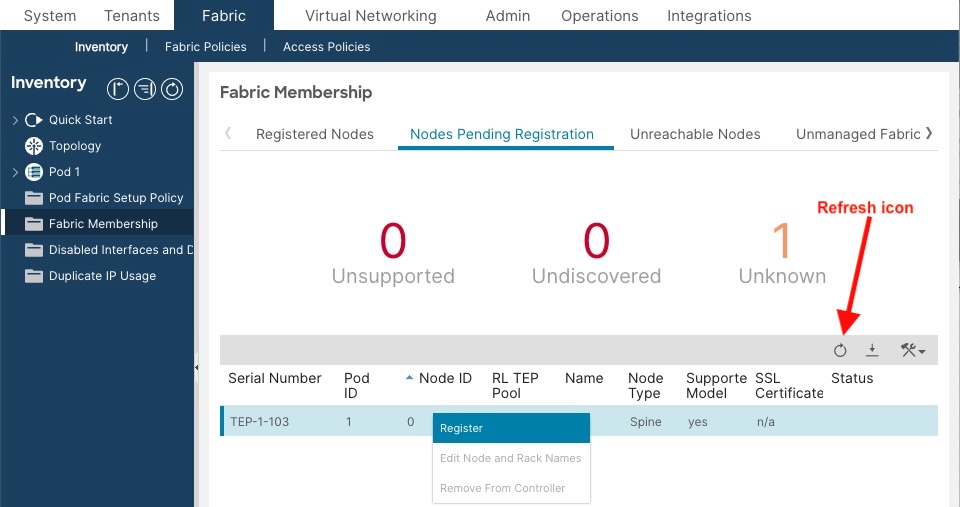Click the list-lines icon beside Inventory

145,89
